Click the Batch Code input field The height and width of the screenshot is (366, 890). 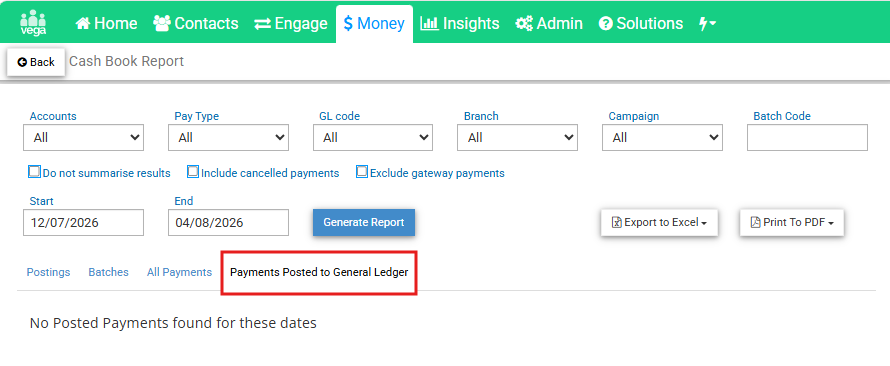click(807, 137)
